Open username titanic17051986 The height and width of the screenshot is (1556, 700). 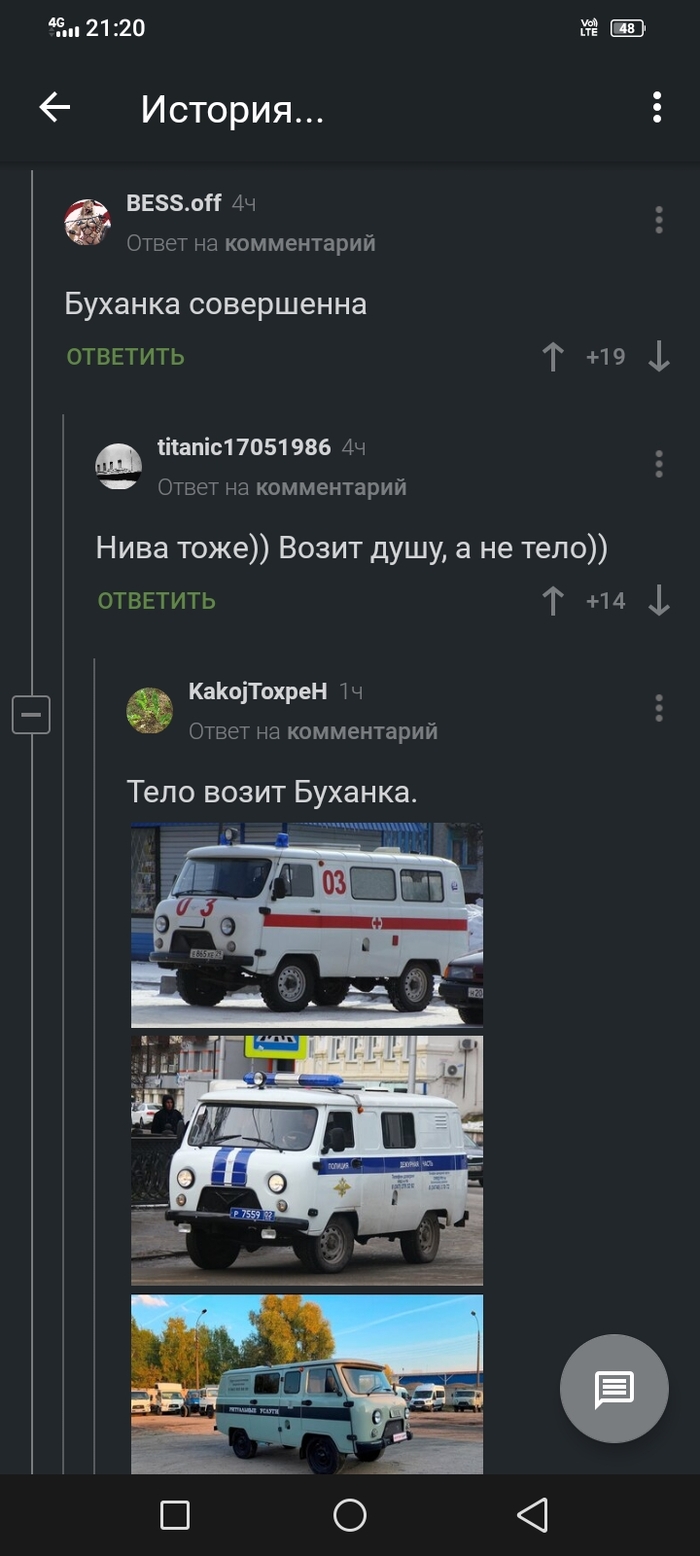pyautogui.click(x=244, y=447)
